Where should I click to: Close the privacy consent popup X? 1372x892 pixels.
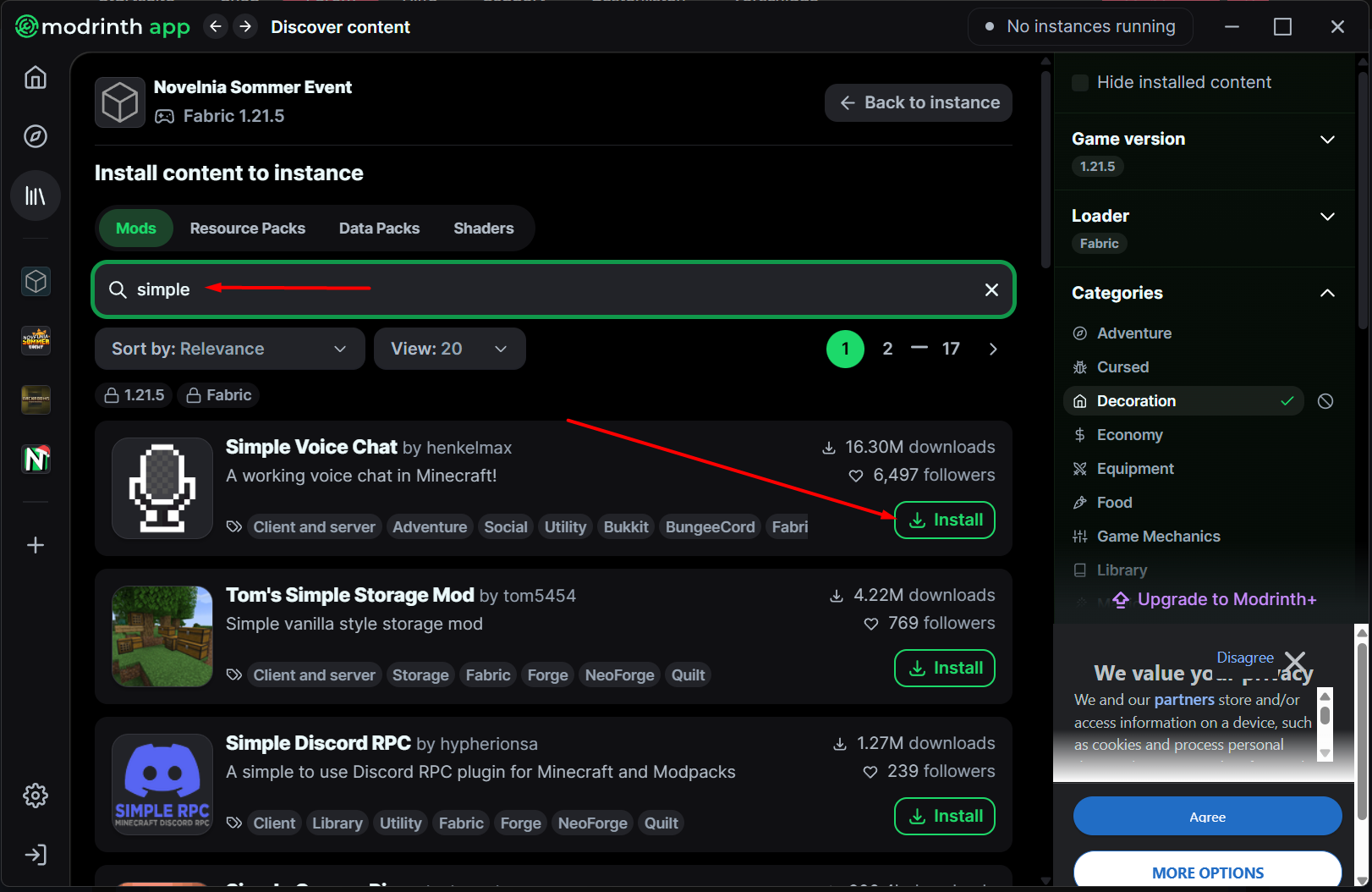(x=1295, y=662)
